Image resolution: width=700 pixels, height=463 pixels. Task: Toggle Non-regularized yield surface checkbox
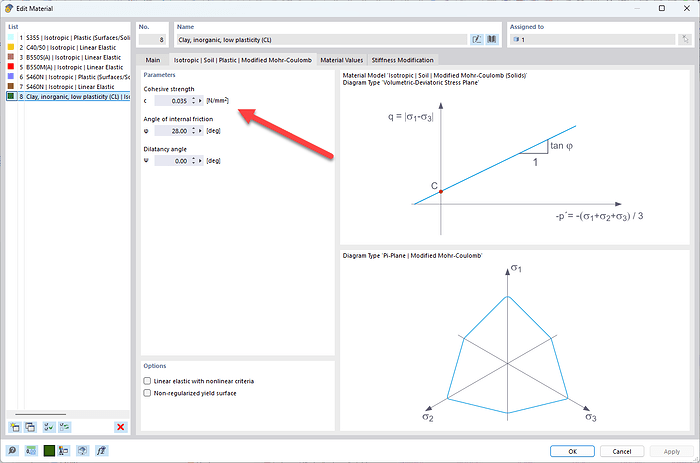pyautogui.click(x=147, y=393)
